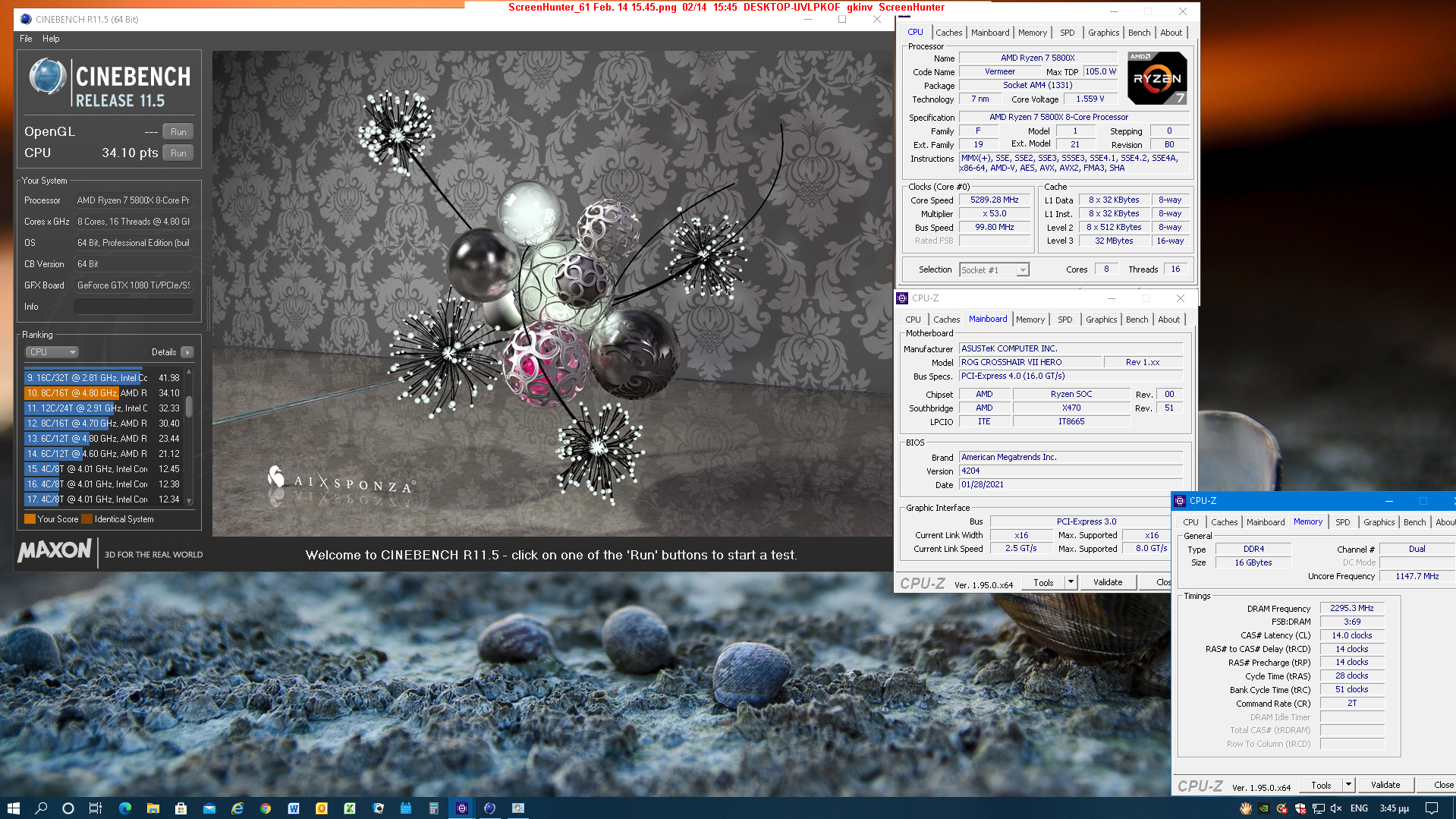Toggle muted speaker volume tray icon
This screenshot has width=1456, height=819.
pyautogui.click(x=1336, y=808)
